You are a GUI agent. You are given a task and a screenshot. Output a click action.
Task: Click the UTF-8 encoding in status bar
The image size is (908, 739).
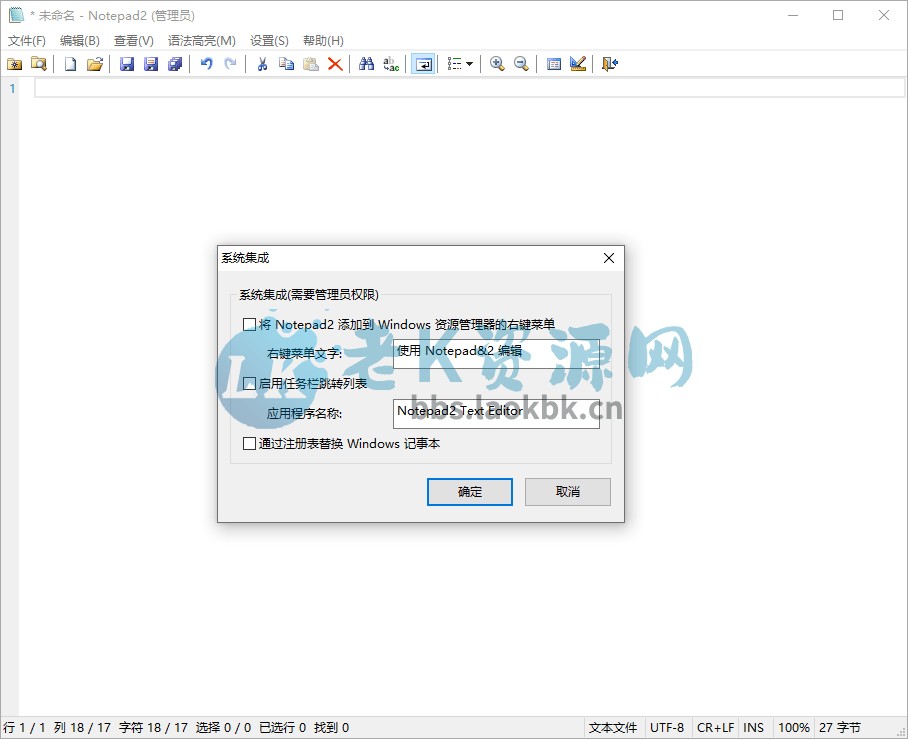tap(667, 727)
